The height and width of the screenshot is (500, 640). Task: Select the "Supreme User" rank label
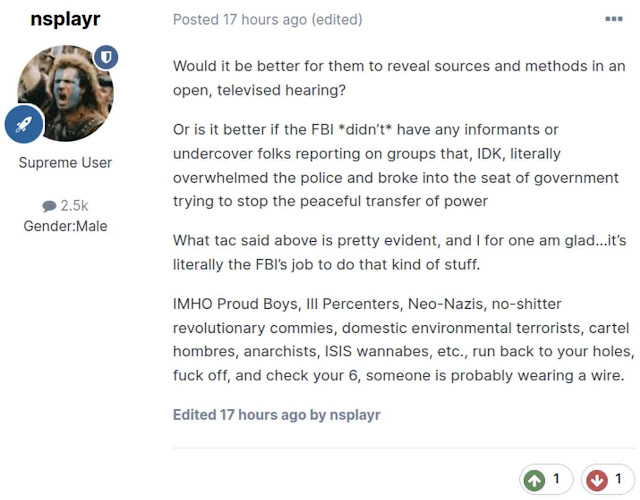(65, 162)
